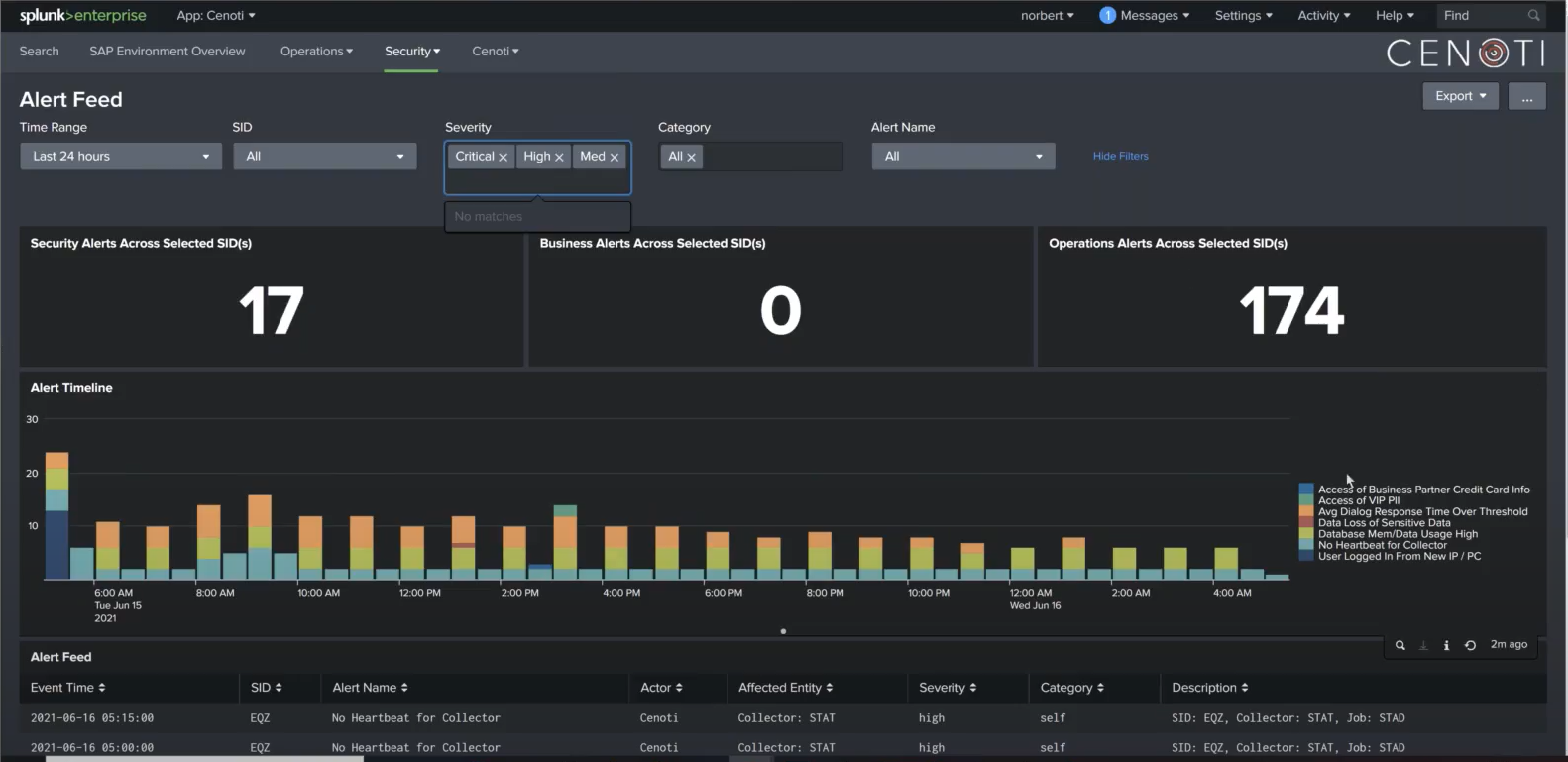Viewport: 1568px width, 762px height.
Task: Sort by Category column
Action: click(x=1071, y=688)
